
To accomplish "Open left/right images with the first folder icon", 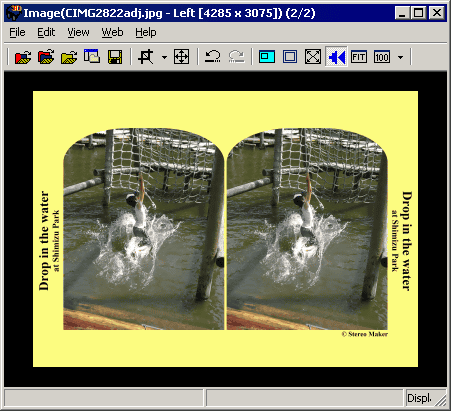I will [23, 57].
